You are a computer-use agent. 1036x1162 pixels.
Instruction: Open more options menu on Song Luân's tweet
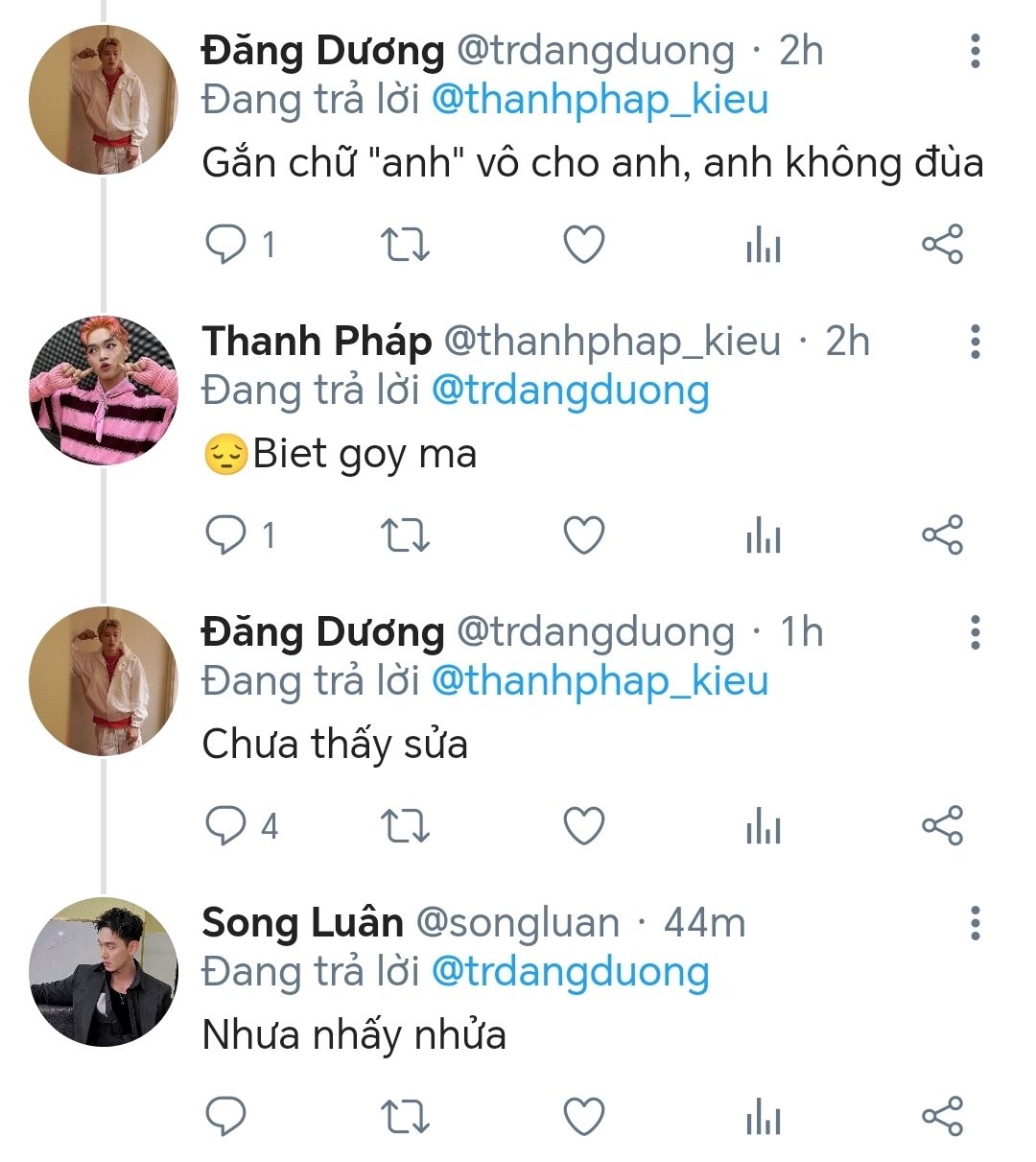(975, 923)
